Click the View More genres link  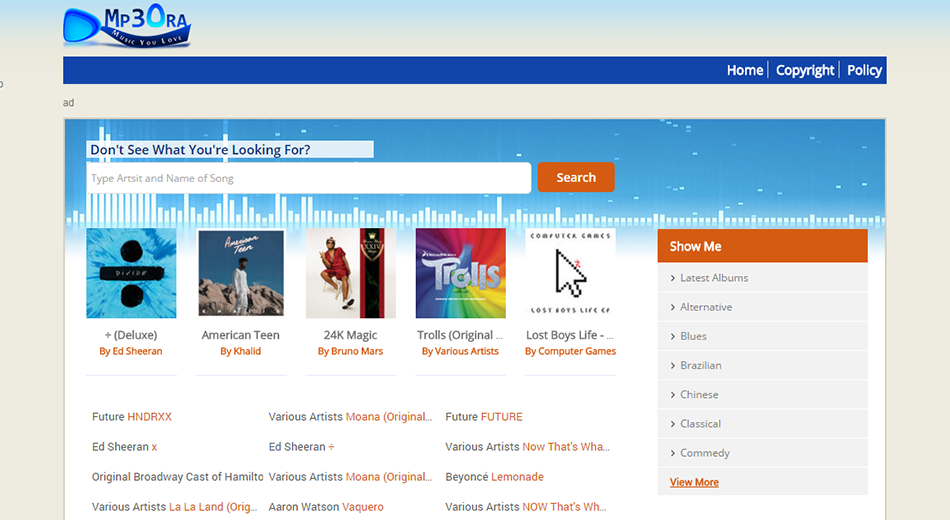click(x=694, y=482)
